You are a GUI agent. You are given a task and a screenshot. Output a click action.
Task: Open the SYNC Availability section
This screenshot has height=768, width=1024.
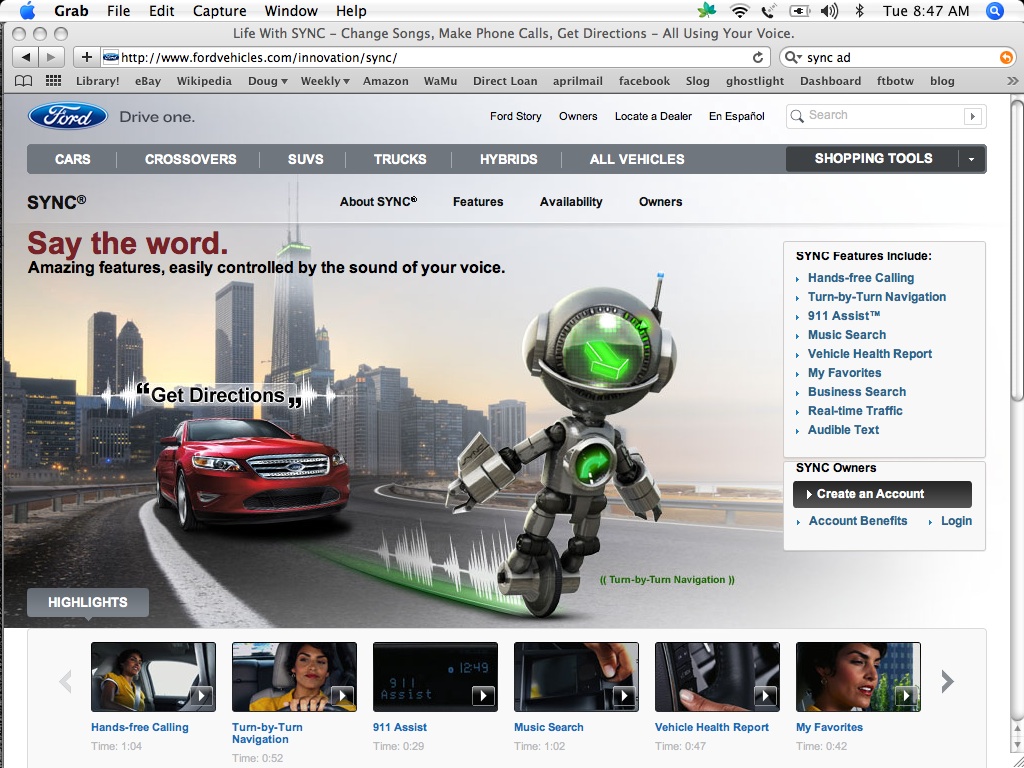[571, 202]
